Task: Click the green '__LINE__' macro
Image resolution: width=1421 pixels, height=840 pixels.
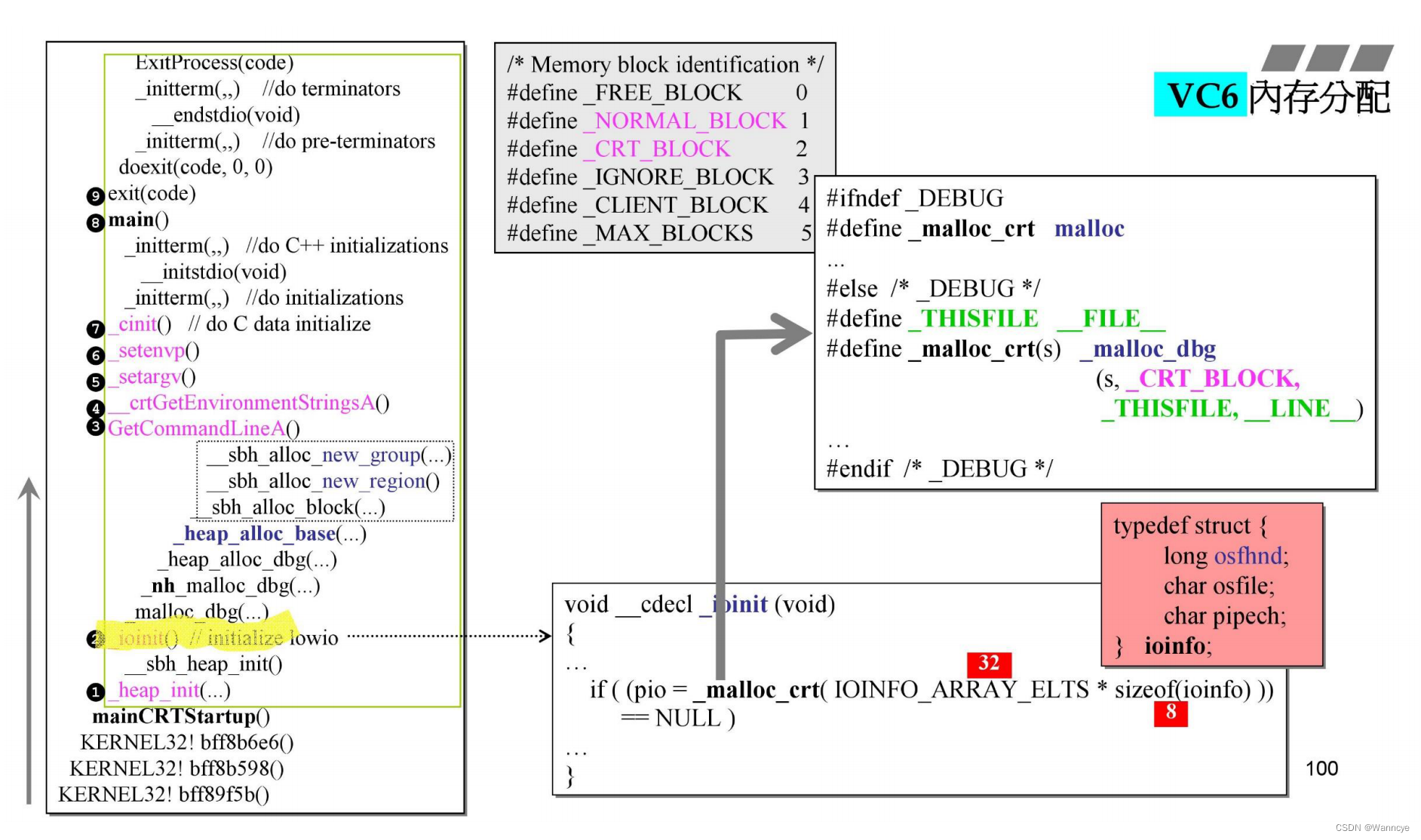Action: click(1300, 409)
